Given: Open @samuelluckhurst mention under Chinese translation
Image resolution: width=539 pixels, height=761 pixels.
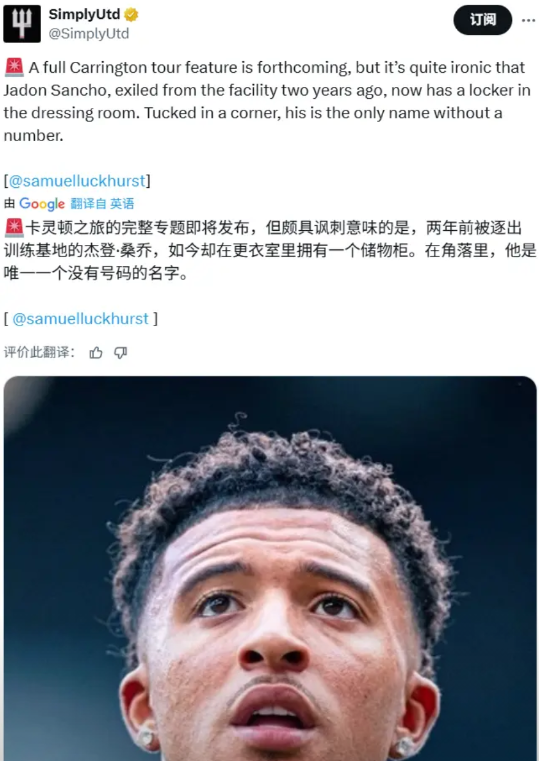Looking at the screenshot, I should click(x=81, y=319).
